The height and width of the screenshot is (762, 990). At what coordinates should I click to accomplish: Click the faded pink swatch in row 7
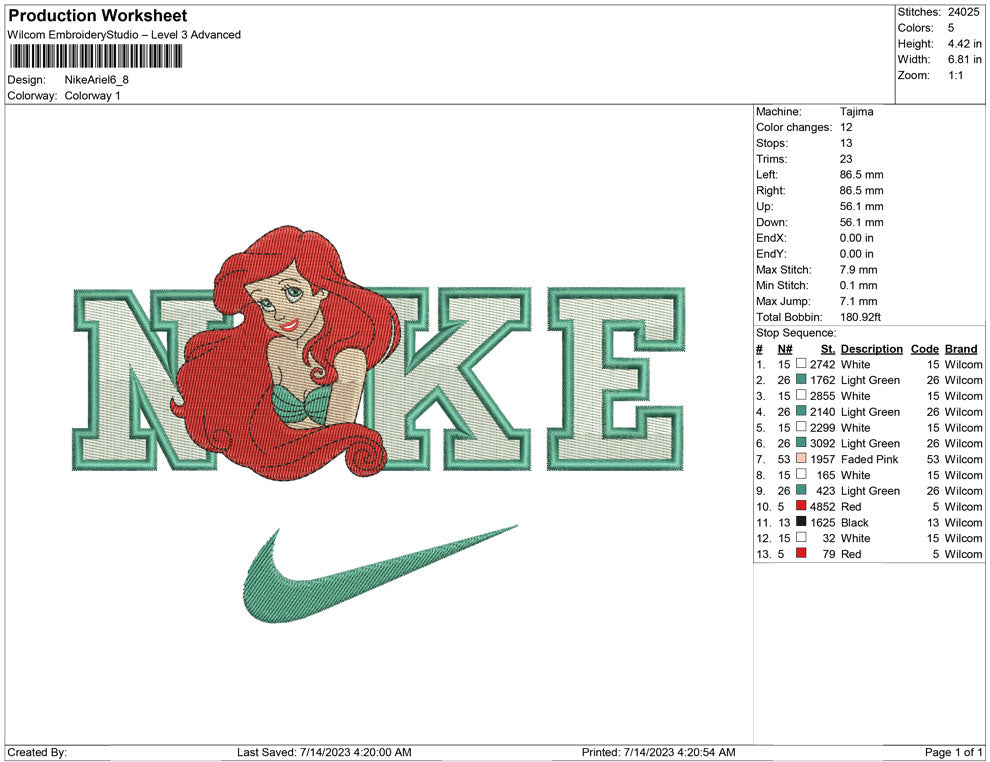[801, 458]
